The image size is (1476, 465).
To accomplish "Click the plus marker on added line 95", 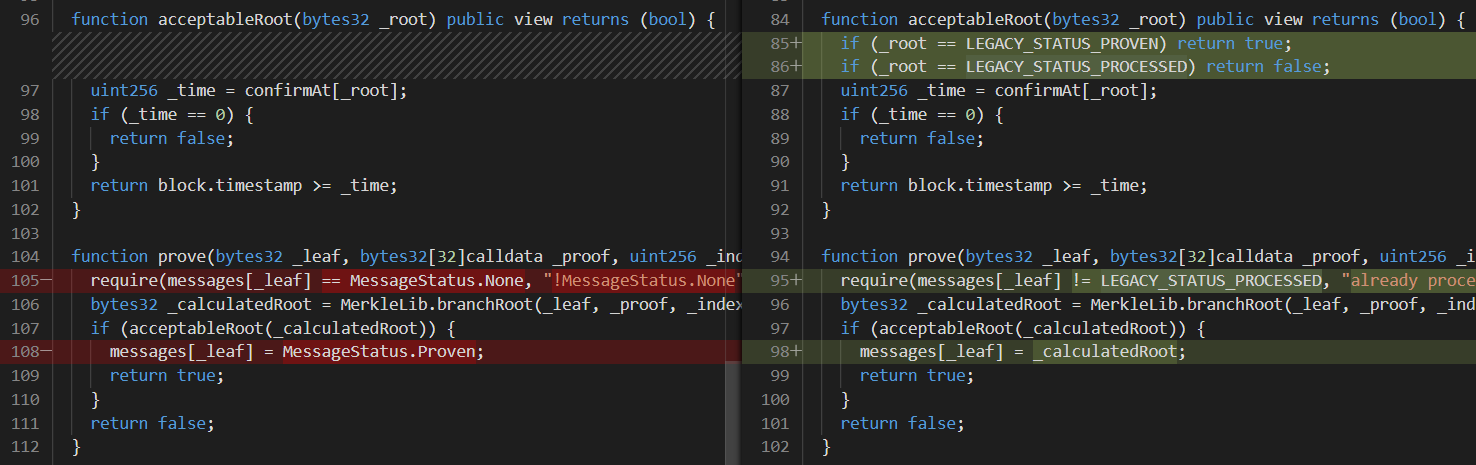I will 797,280.
